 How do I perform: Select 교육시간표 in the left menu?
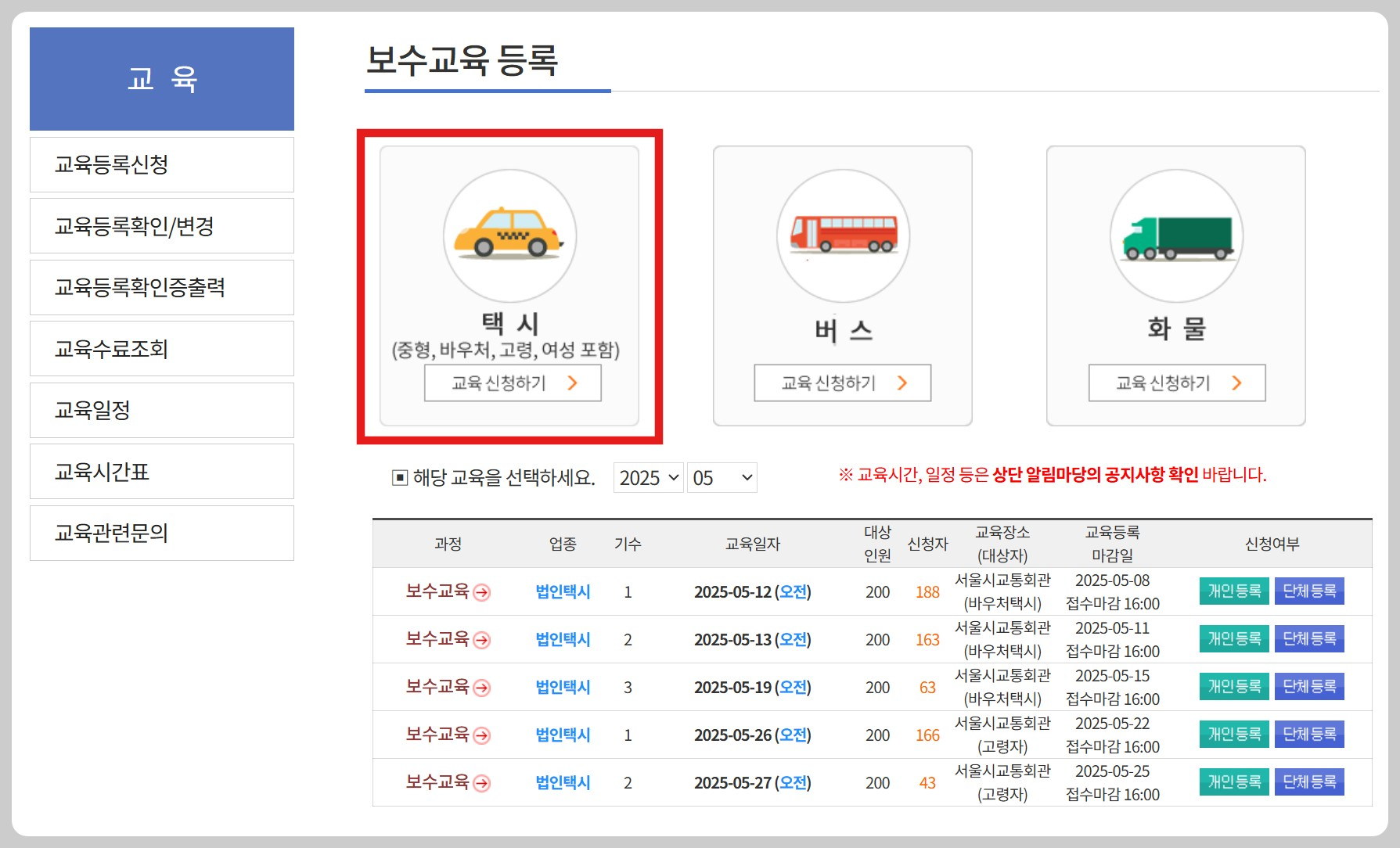pyautogui.click(x=161, y=471)
